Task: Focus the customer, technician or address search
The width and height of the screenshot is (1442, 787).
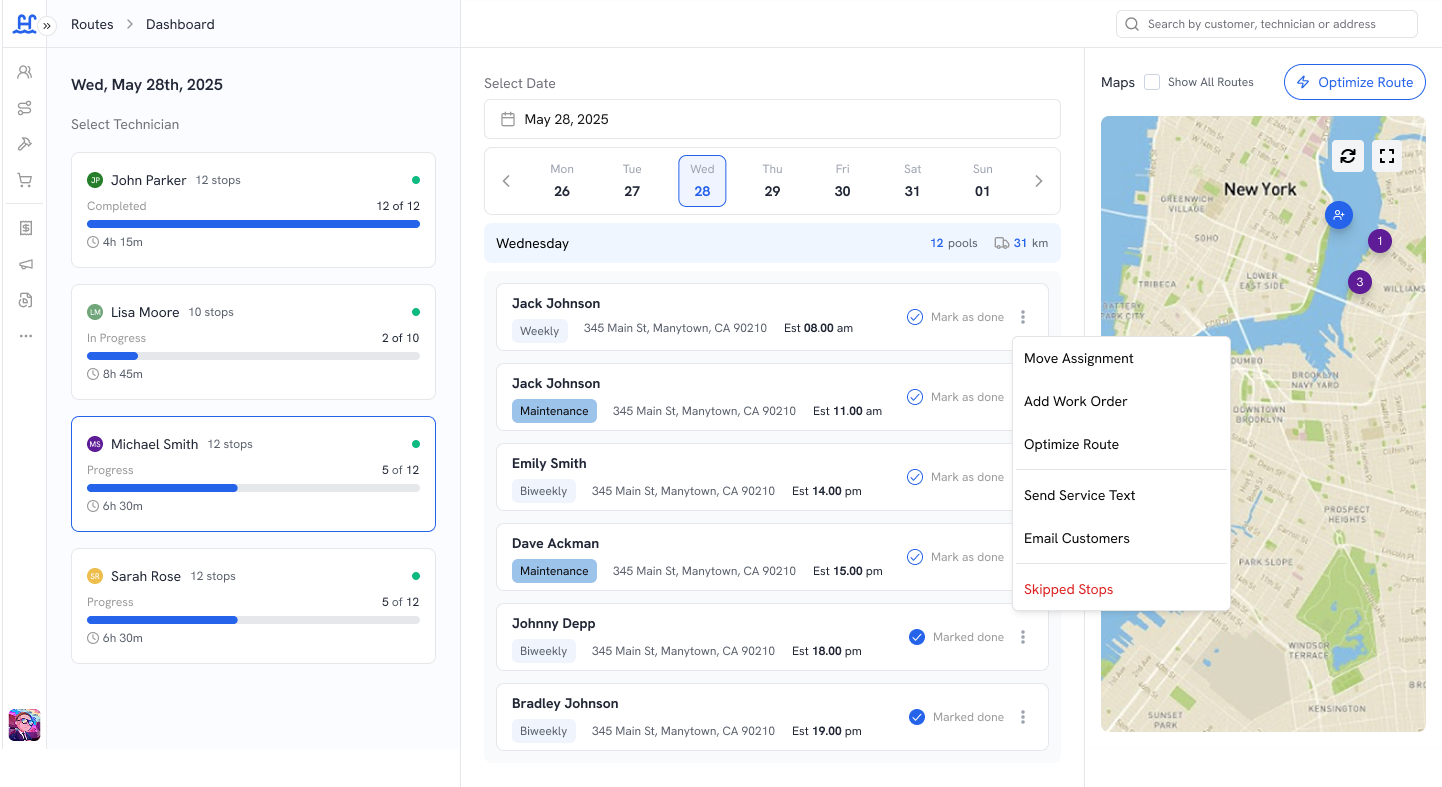Action: click(x=1266, y=24)
